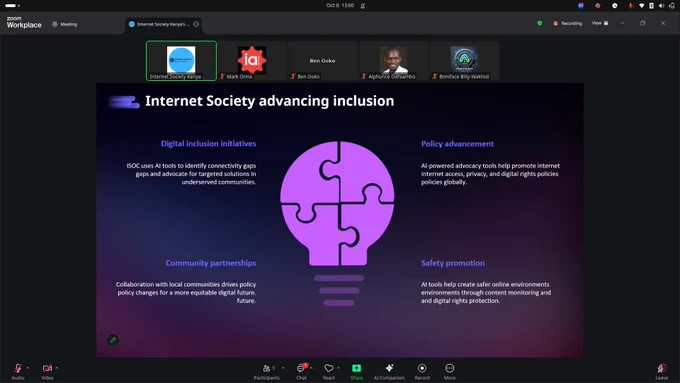680x383 pixels.
Task: Open the system volume speaker icon
Action: 661,6
